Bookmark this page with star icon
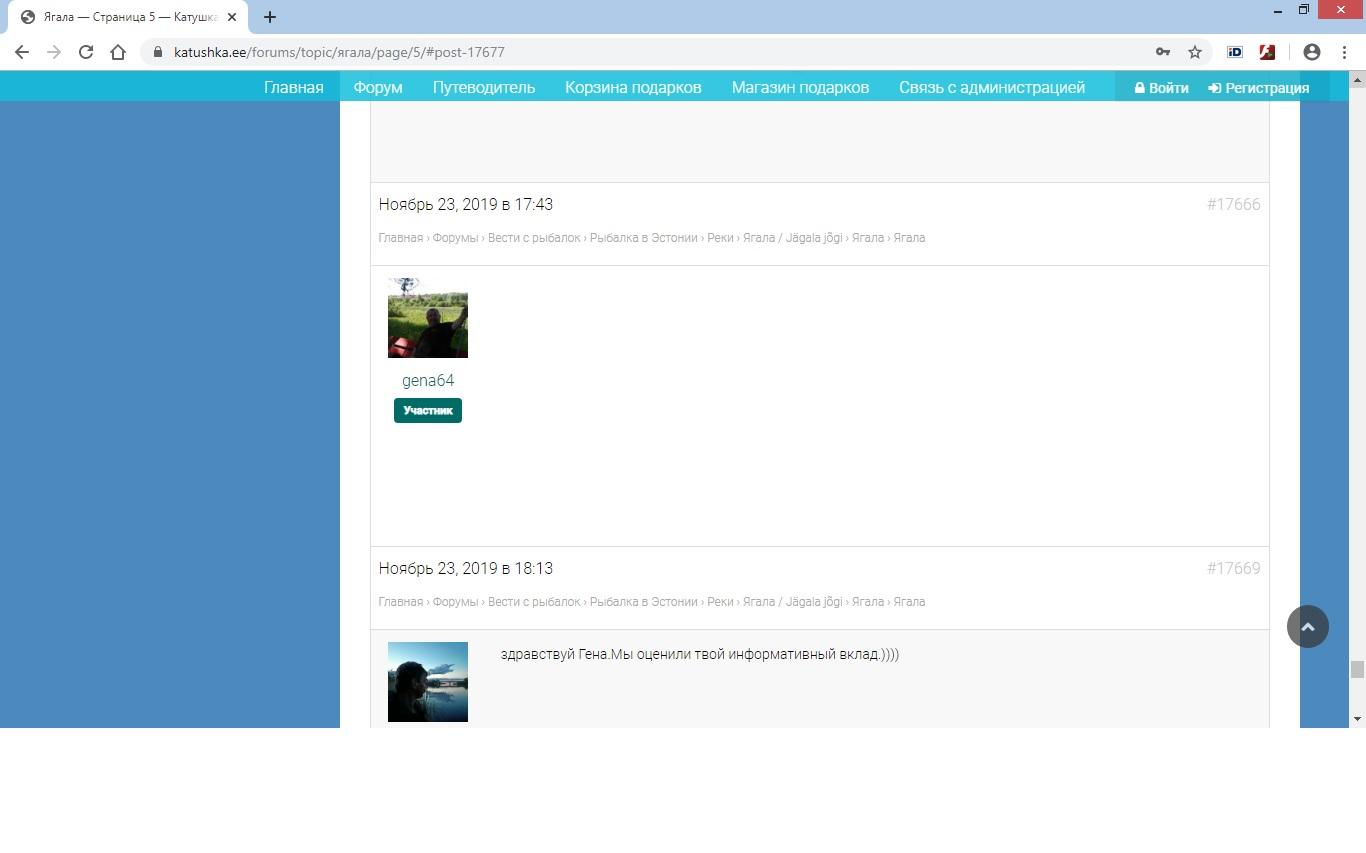The image size is (1366, 853). pos(1194,52)
